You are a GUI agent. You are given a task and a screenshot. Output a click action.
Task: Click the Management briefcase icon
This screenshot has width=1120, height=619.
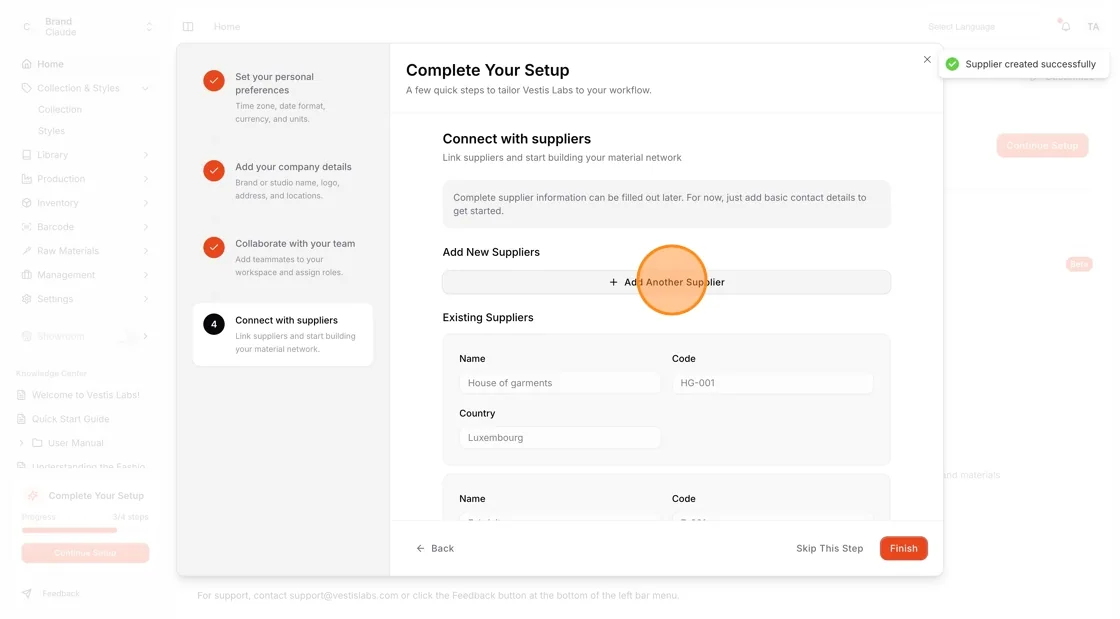click(x=26, y=275)
